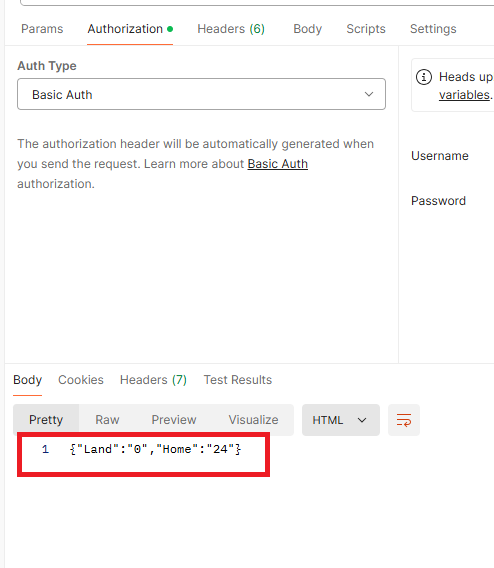Toggle the response word wrap icon
This screenshot has height=568, width=494.
[x=404, y=420]
